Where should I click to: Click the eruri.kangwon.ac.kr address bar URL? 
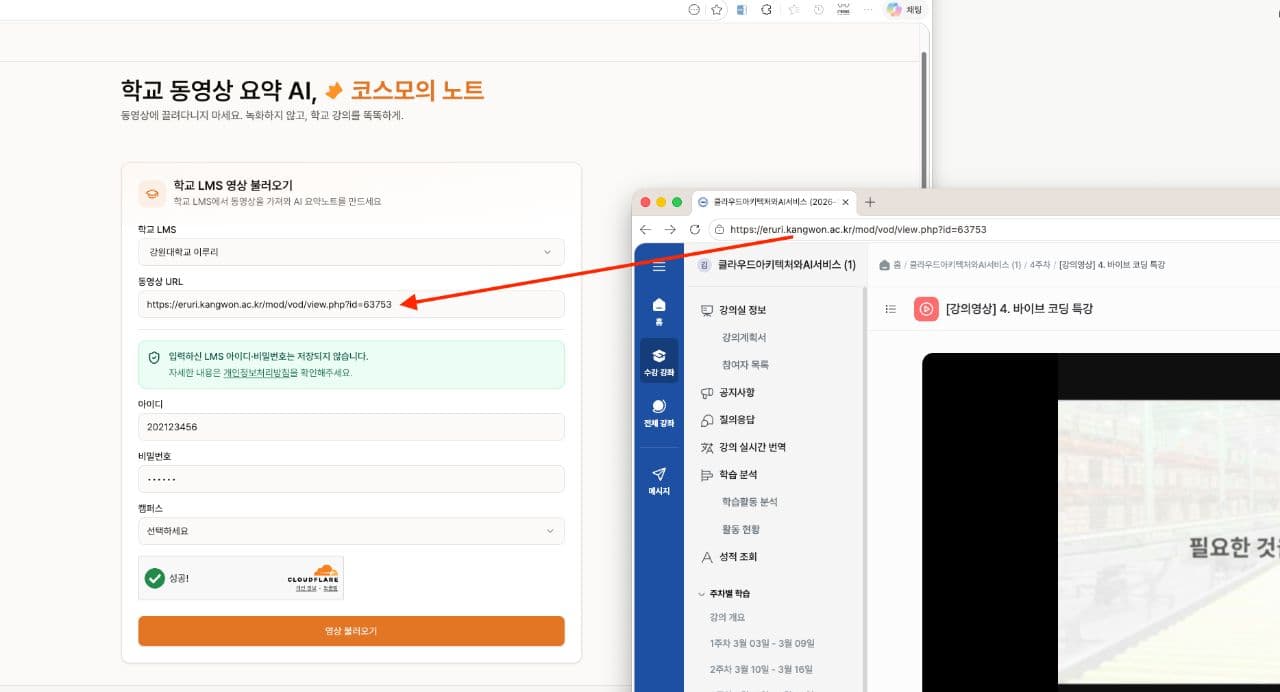coord(858,229)
